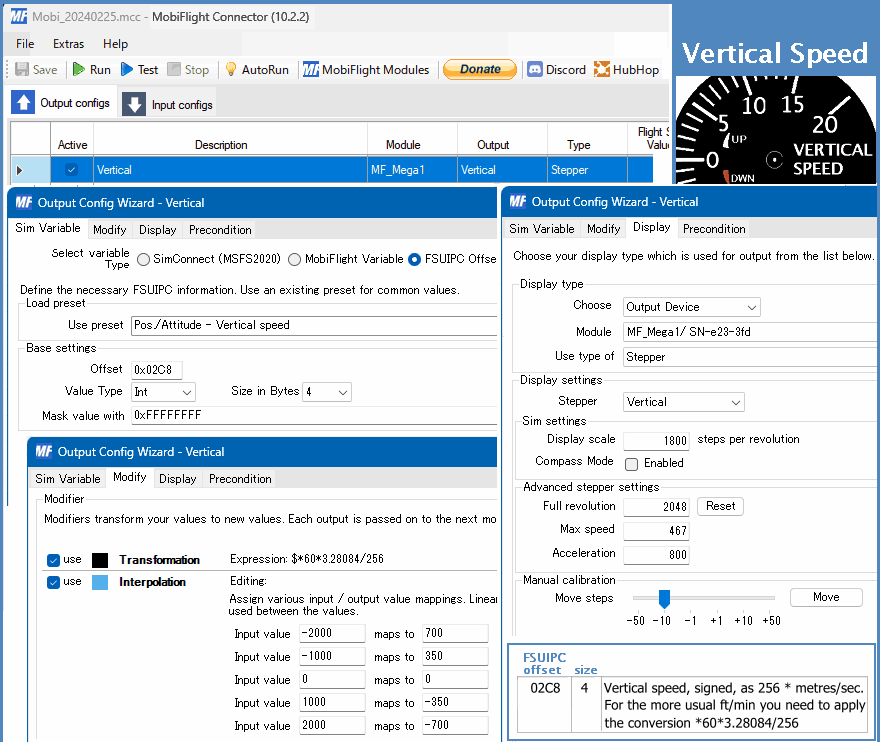The image size is (880, 742).
Task: Uncheck the Active checkbox for Vertical row
Action: pos(71,170)
